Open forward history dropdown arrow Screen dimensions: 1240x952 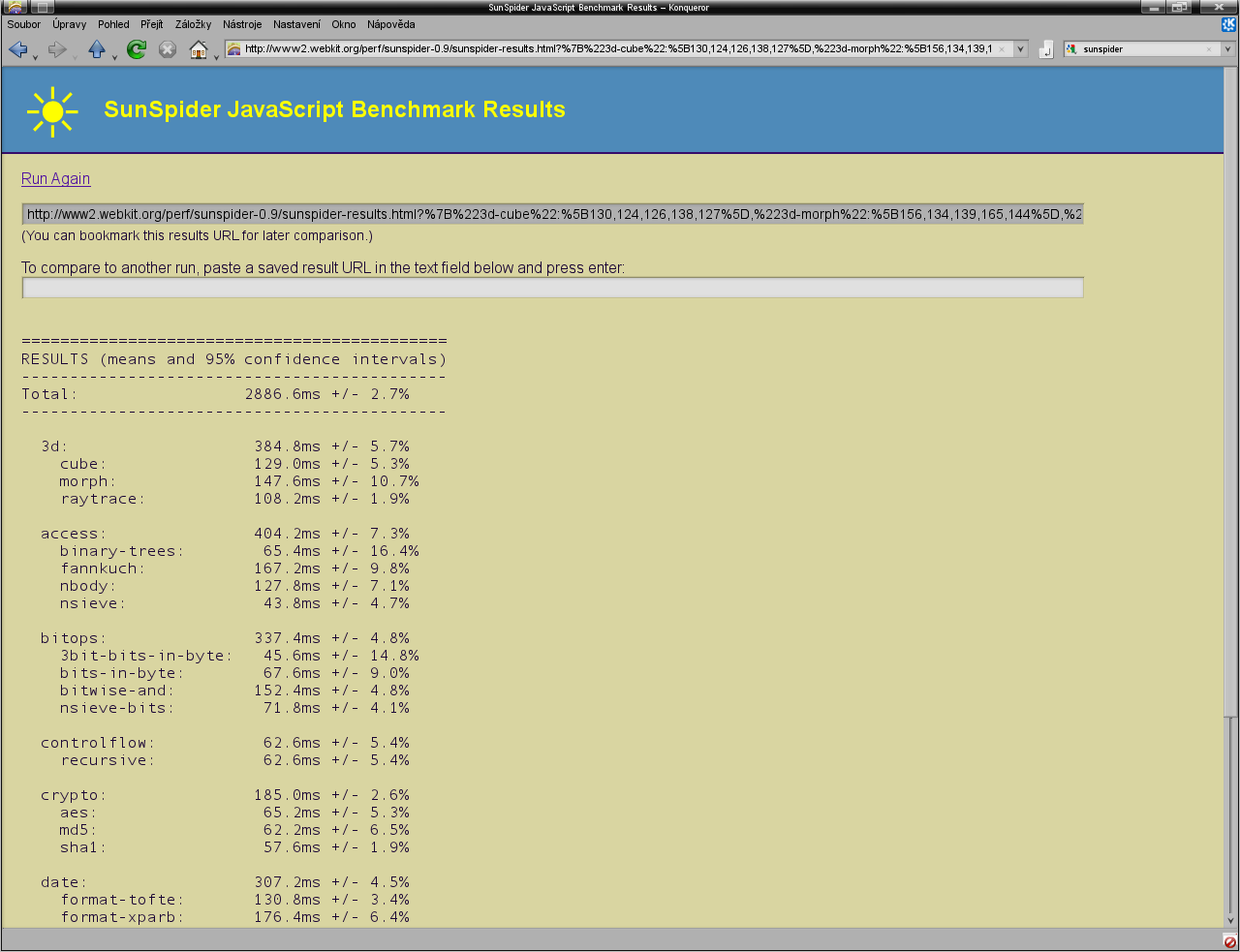75,58
